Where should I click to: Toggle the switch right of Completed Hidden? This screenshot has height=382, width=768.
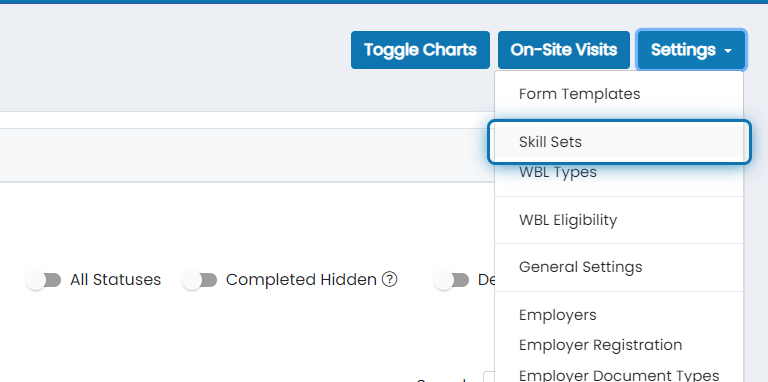[451, 280]
